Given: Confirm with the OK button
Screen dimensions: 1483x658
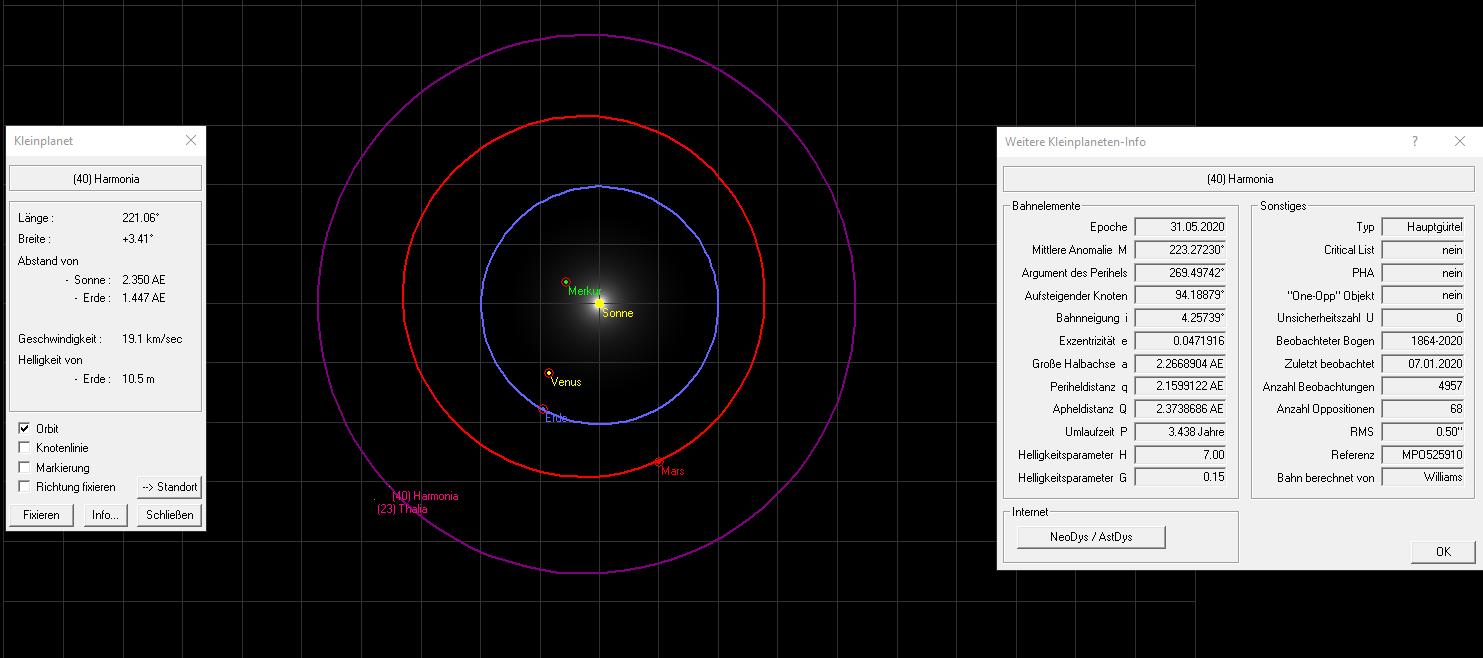Looking at the screenshot, I should (x=1443, y=551).
